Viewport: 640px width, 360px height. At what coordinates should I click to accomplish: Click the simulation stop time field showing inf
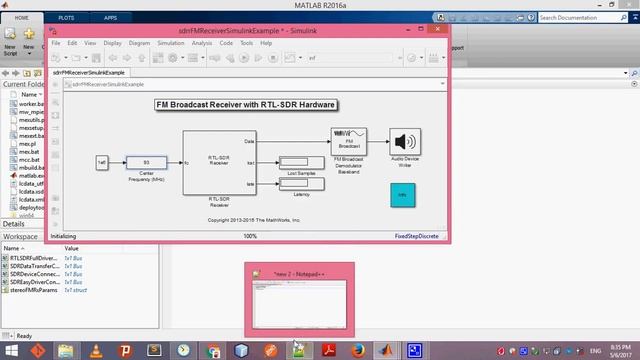[x=350, y=58]
